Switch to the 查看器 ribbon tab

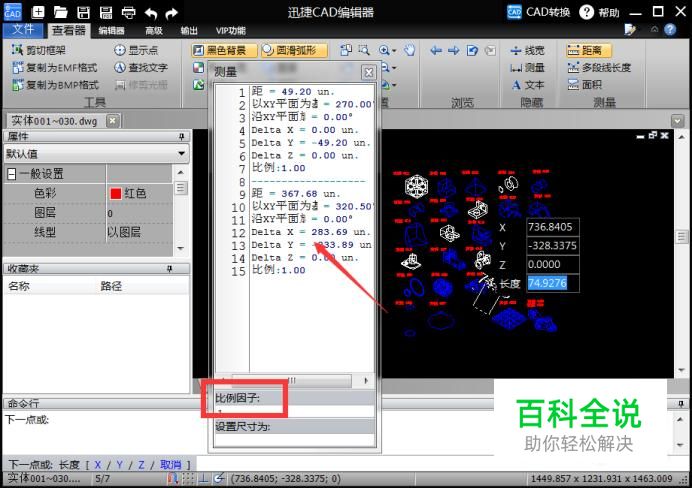pos(68,30)
